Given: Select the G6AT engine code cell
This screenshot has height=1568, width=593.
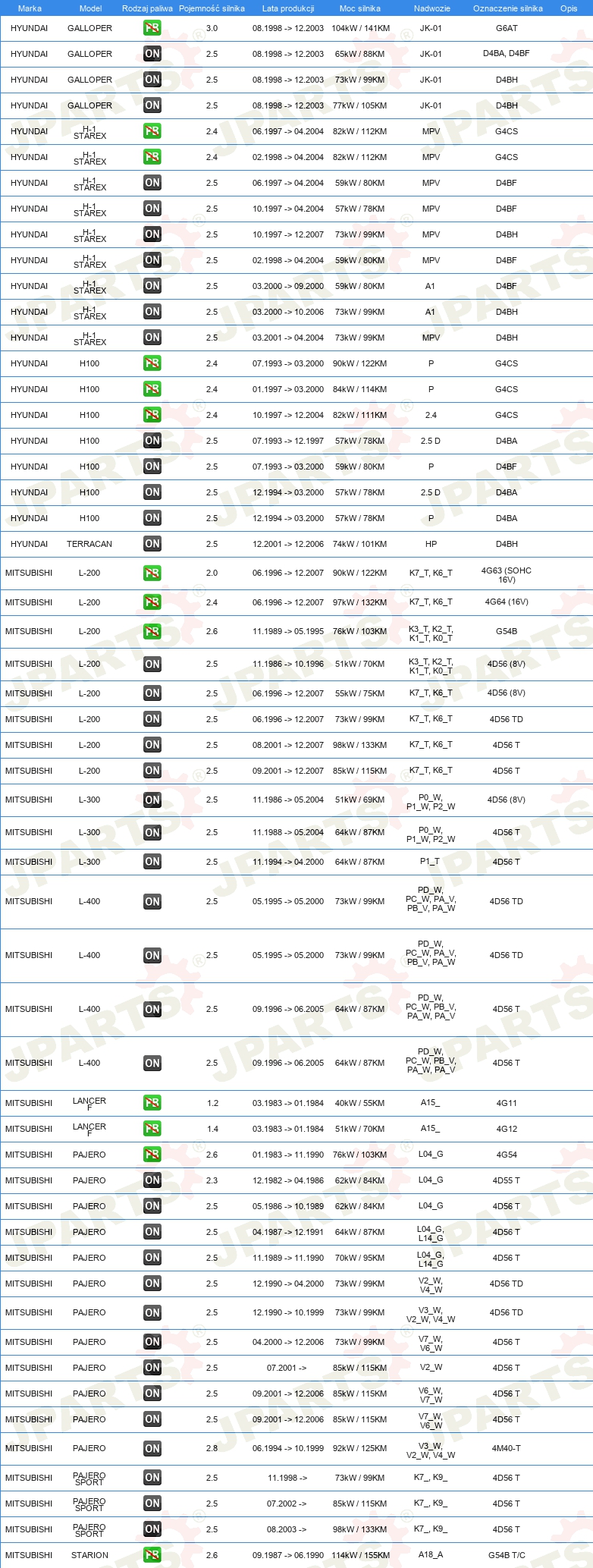Looking at the screenshot, I should (x=507, y=28).
